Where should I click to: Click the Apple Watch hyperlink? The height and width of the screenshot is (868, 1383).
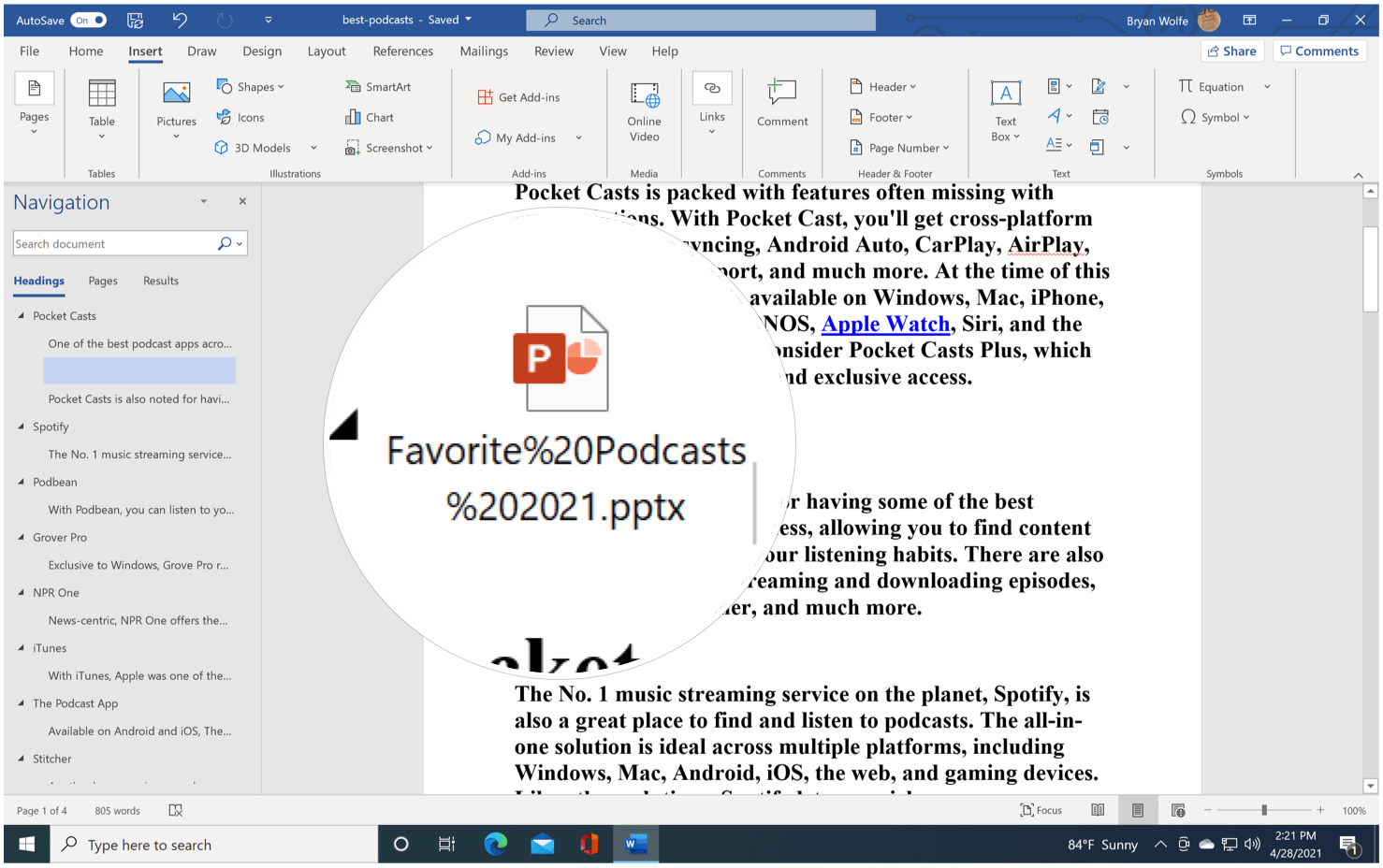(x=885, y=324)
